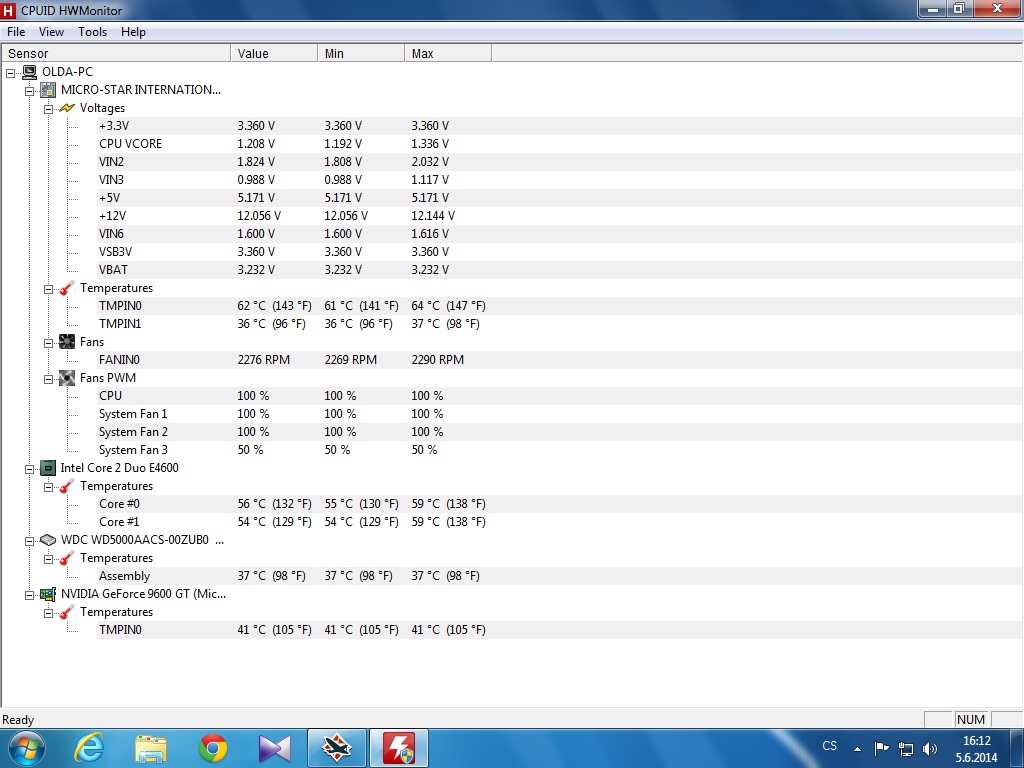This screenshot has width=1024, height=768.
Task: Collapse the Fans section
Action: point(48,343)
